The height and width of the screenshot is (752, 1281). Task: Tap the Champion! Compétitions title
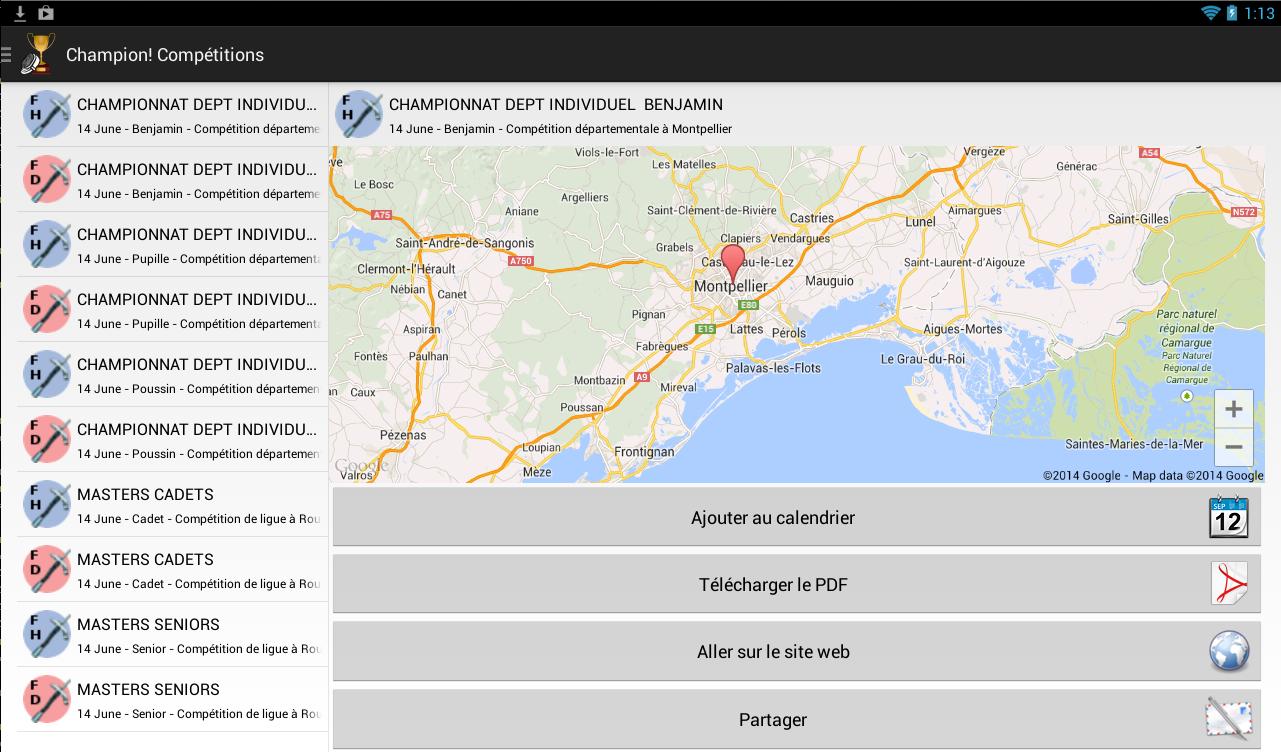coord(165,55)
